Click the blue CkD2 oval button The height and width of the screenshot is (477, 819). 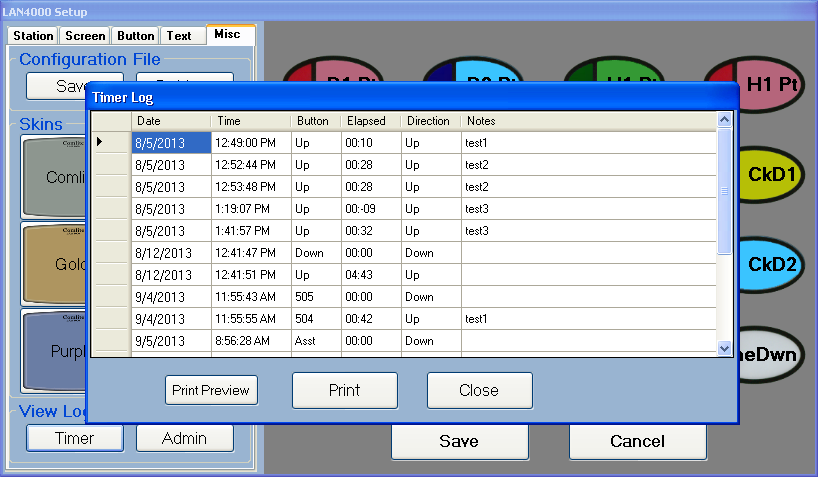773,265
